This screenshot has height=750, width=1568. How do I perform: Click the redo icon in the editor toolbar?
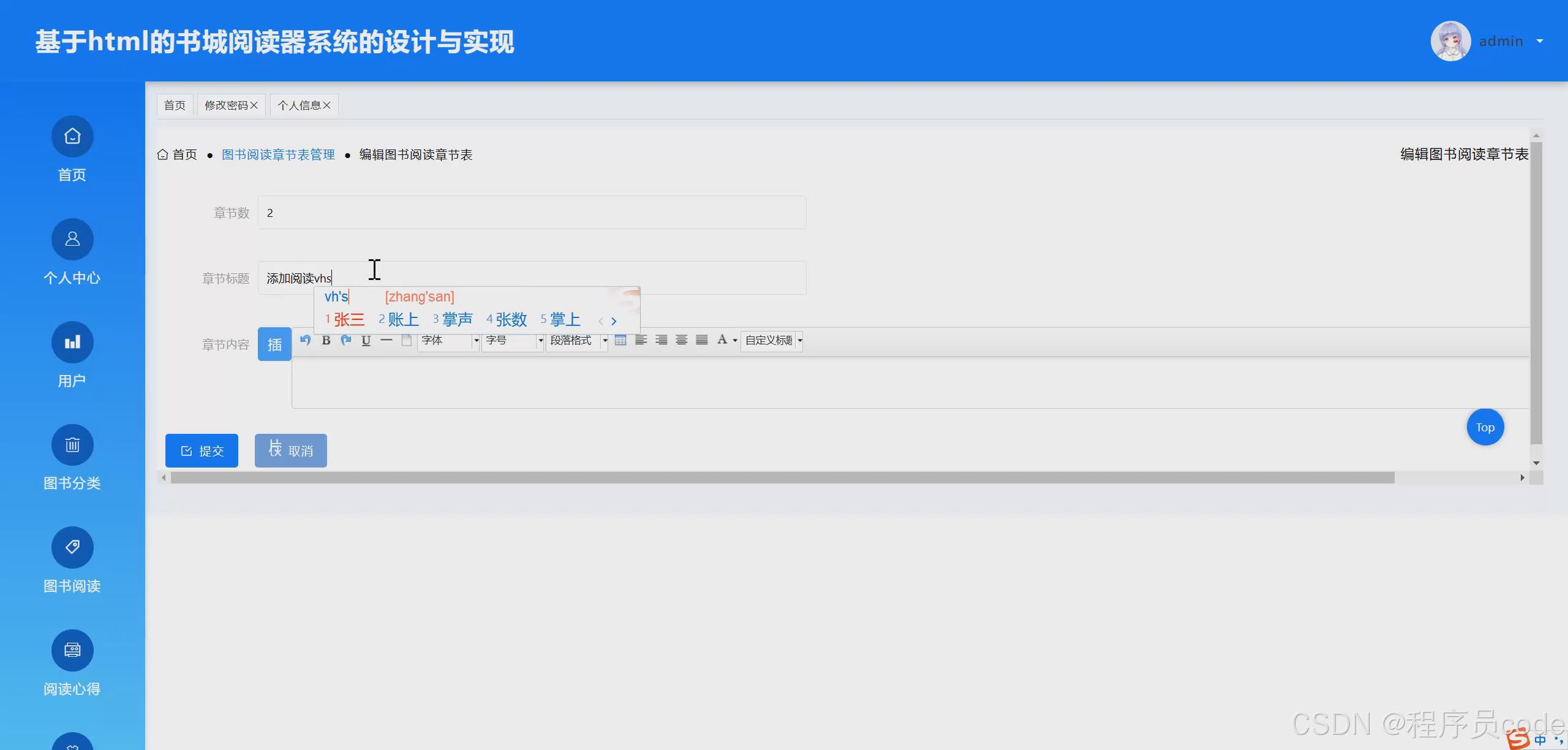point(346,340)
